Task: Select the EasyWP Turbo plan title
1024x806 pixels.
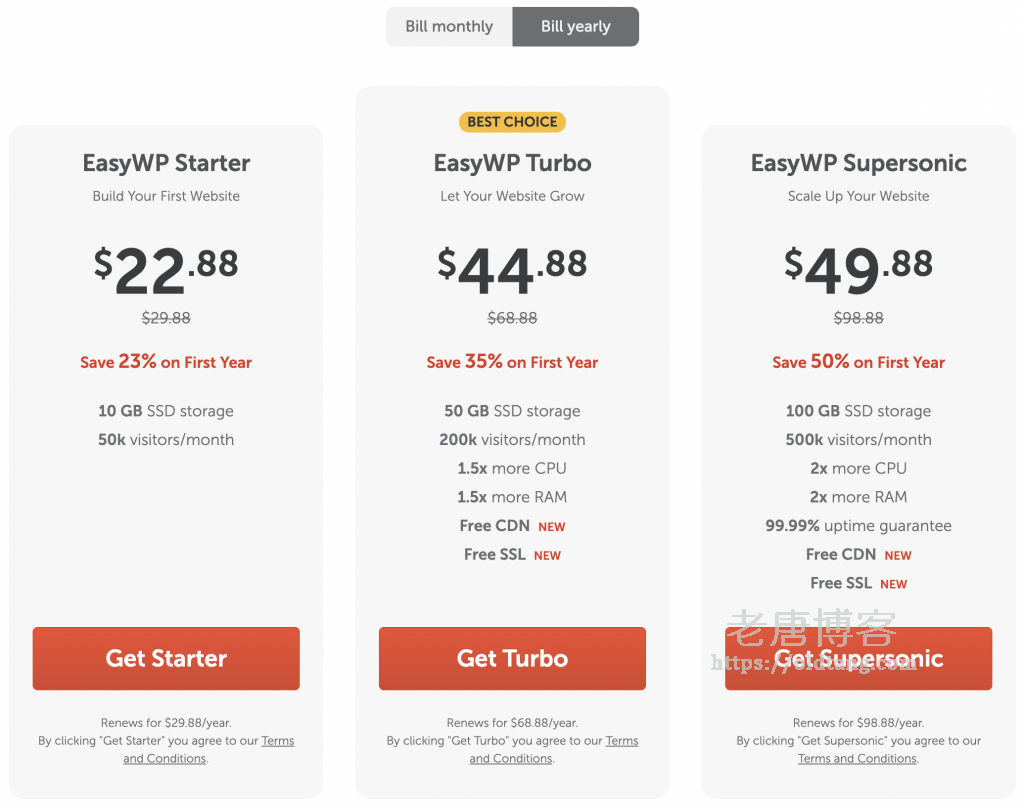Action: click(512, 163)
